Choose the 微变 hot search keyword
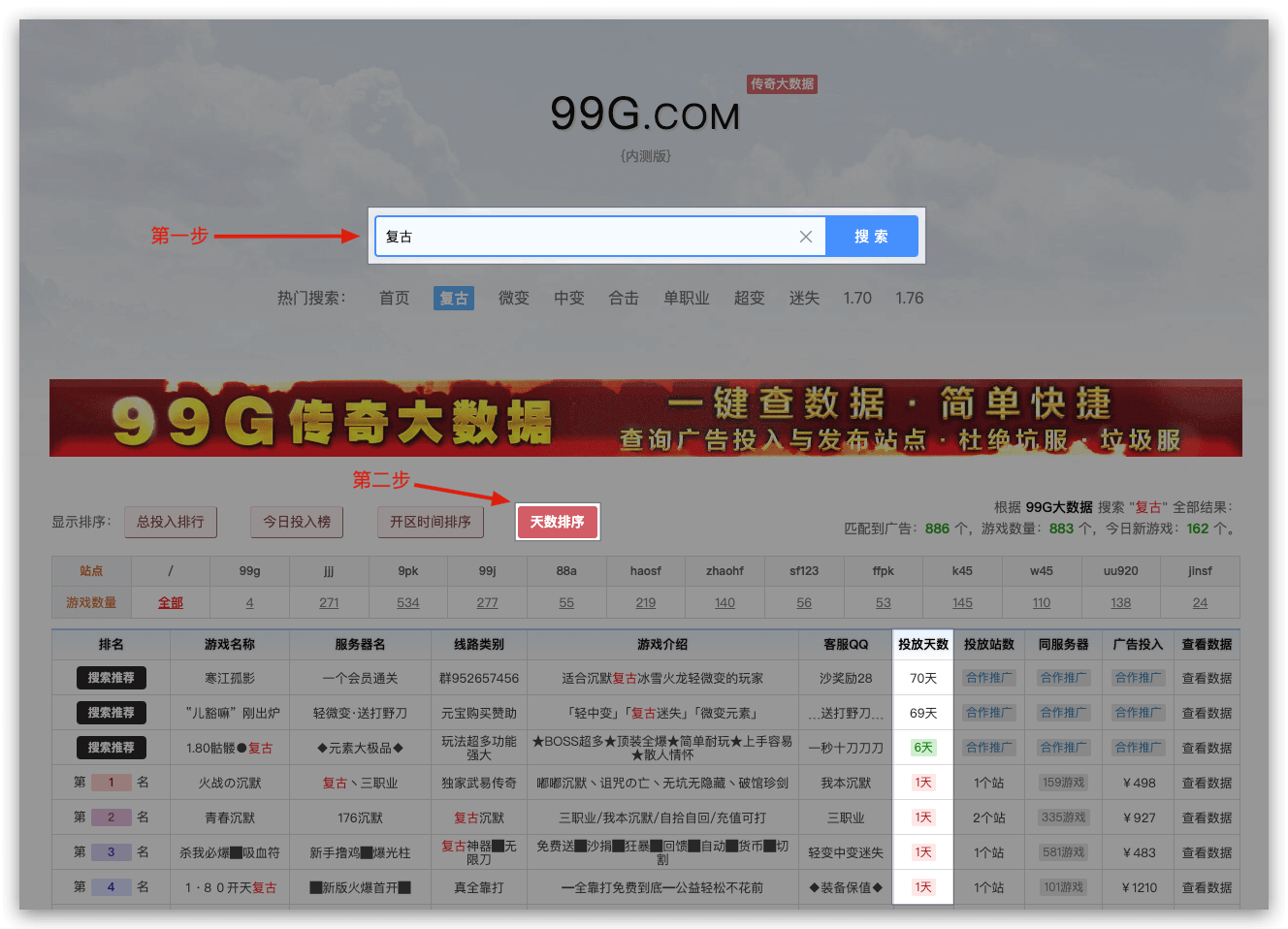The width and height of the screenshot is (1288, 929). [x=513, y=299]
